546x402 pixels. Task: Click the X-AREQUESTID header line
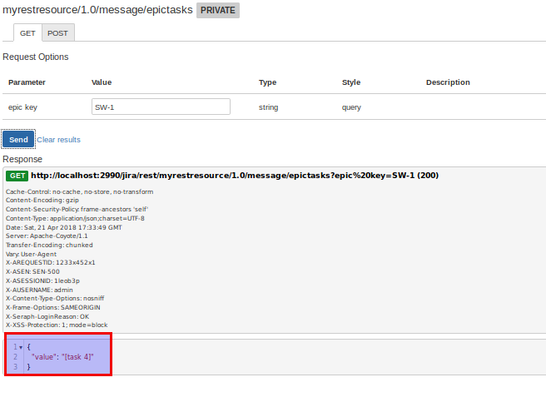(x=50, y=263)
